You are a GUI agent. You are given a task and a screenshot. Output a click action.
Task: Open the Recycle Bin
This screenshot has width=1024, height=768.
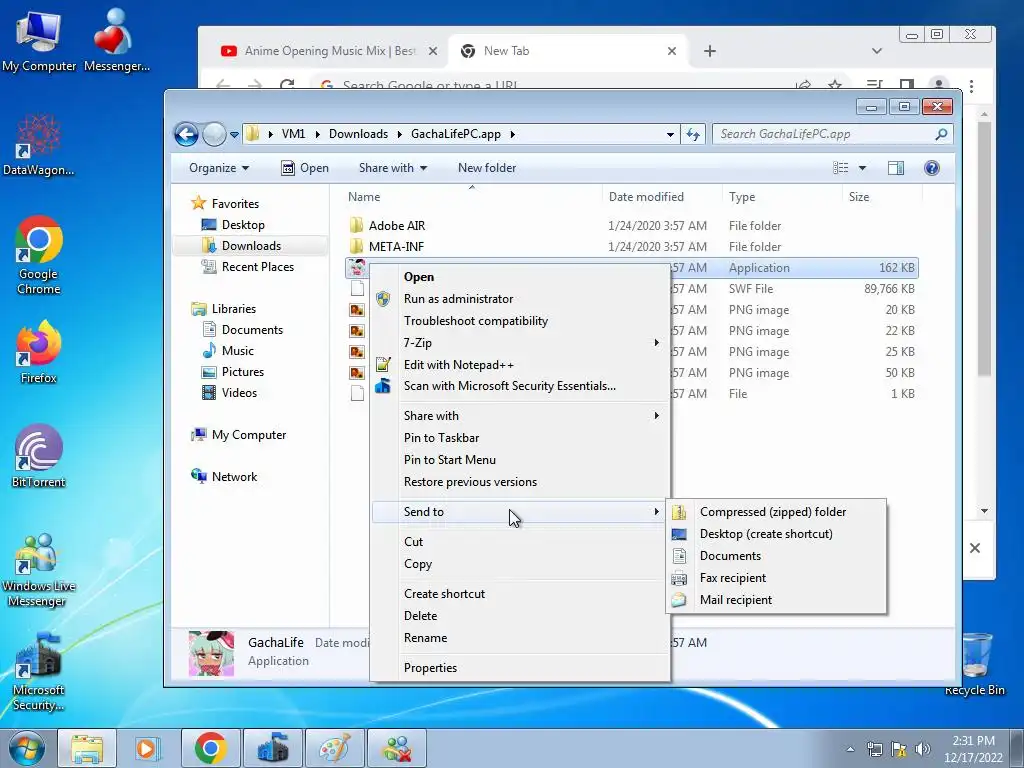pos(974,664)
